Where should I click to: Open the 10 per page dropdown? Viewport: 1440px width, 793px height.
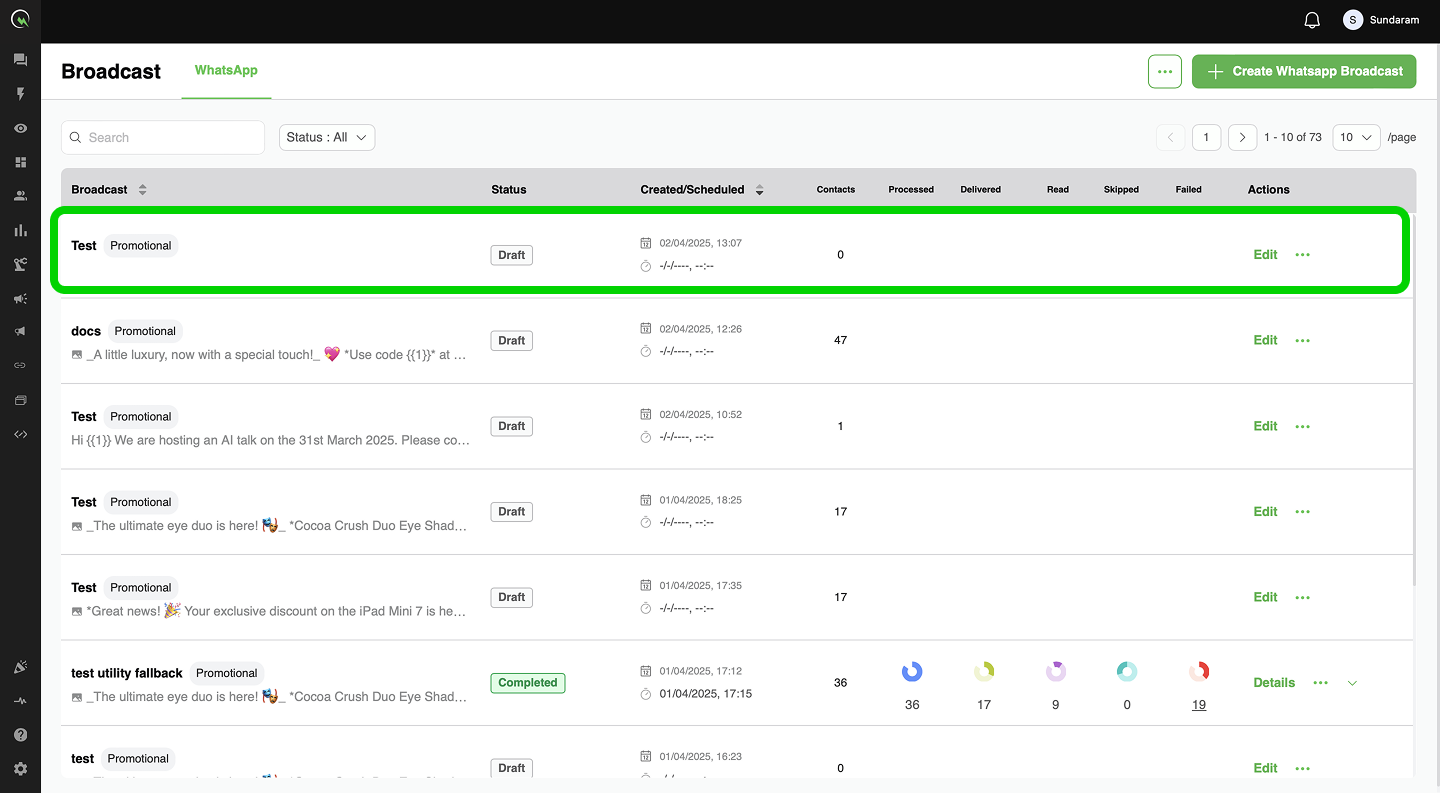pyautogui.click(x=1356, y=137)
